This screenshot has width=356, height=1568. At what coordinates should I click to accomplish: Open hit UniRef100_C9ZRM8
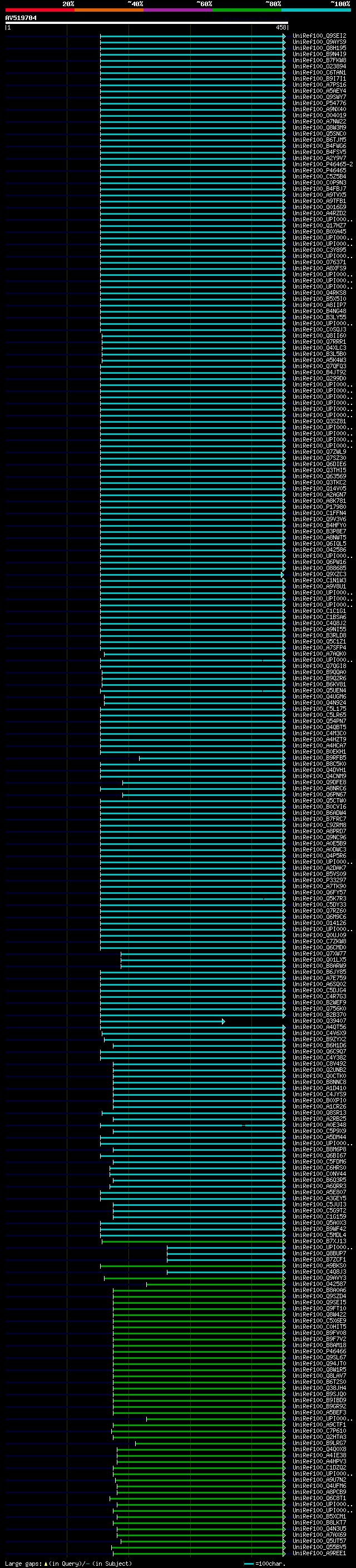319,825
